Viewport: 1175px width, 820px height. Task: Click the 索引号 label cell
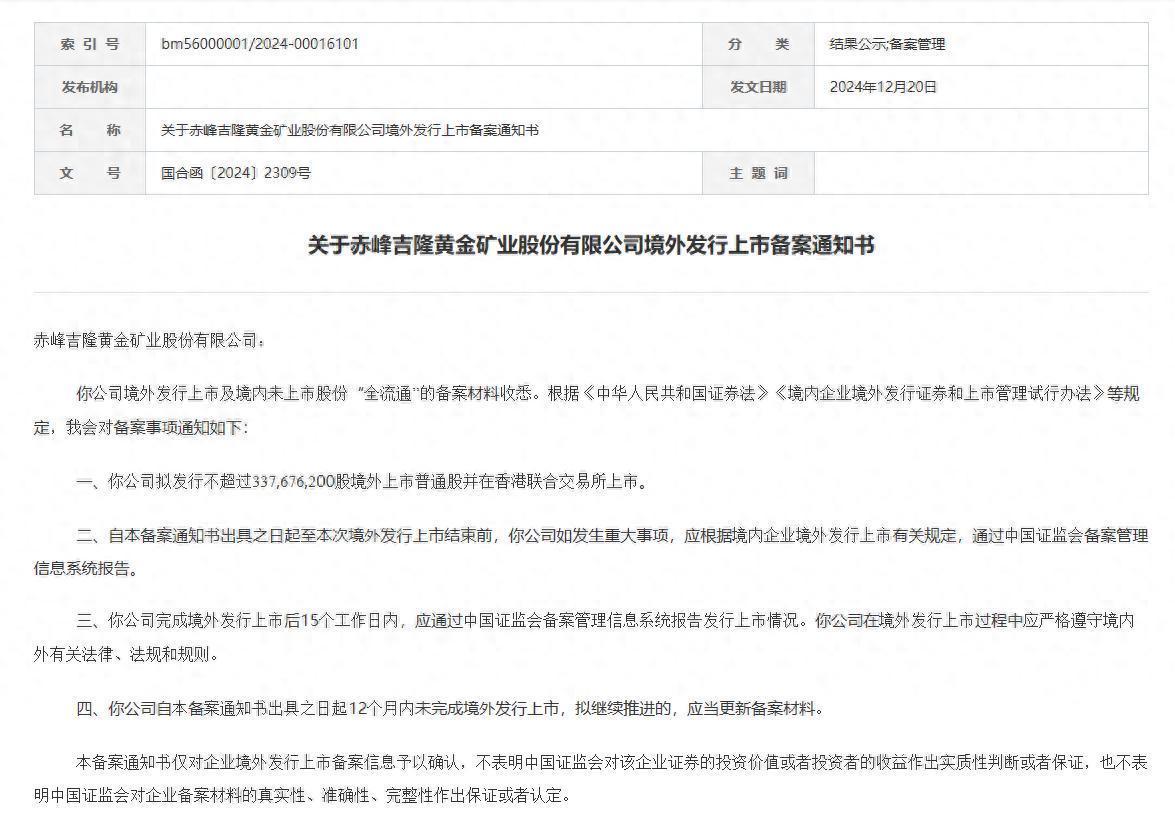click(90, 44)
